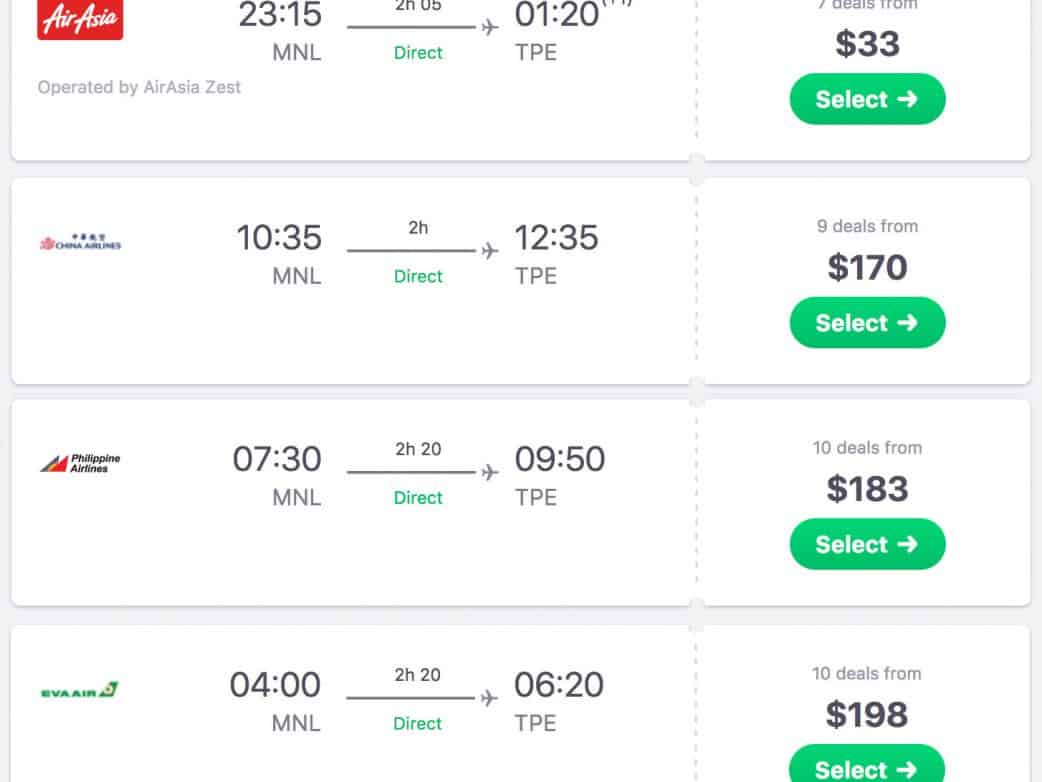Click the 10:35 MNL departure time

[279, 238]
